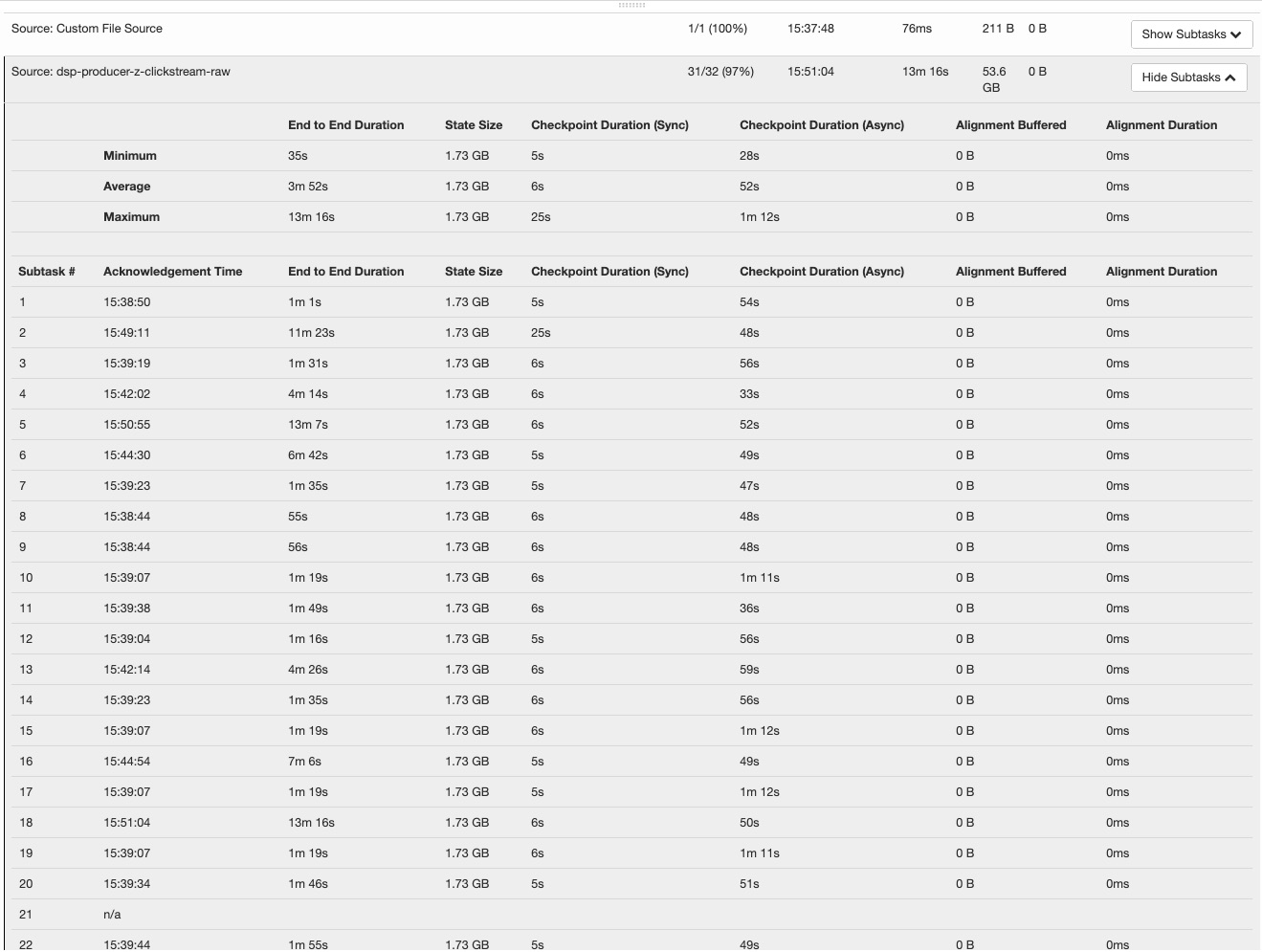This screenshot has height=952, width=1262.
Task: Click the Acknowledgement Time column header
Action: pos(172,272)
